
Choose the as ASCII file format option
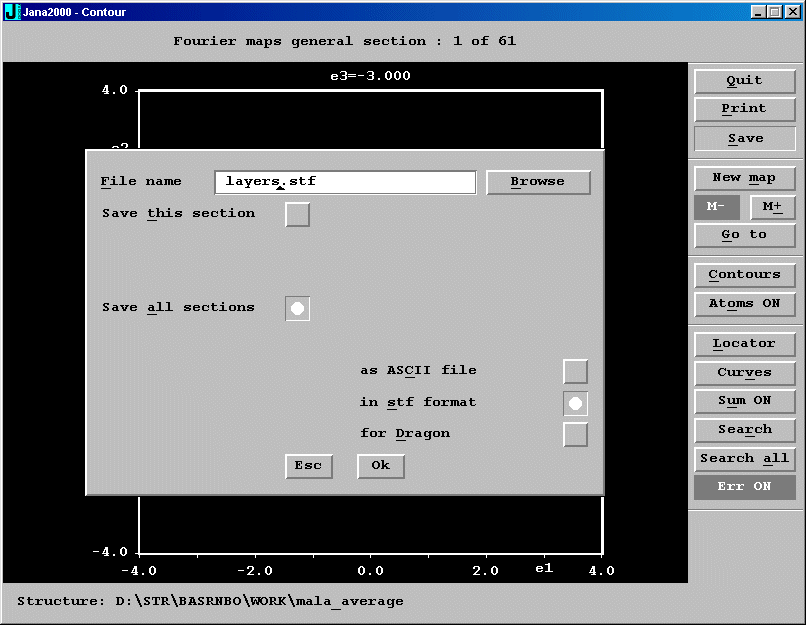[x=575, y=372]
